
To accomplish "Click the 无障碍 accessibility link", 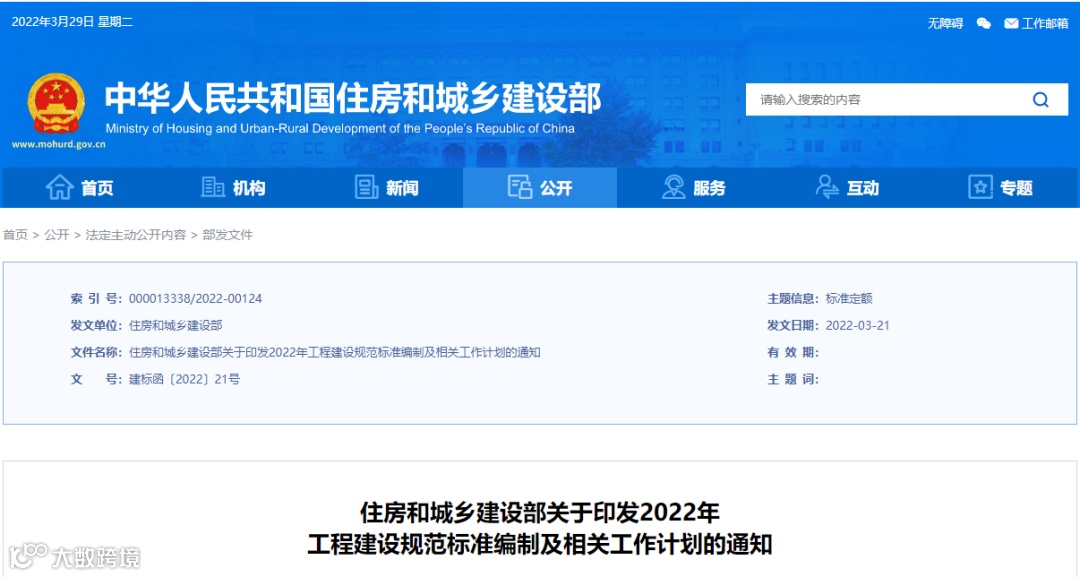I will click(945, 23).
